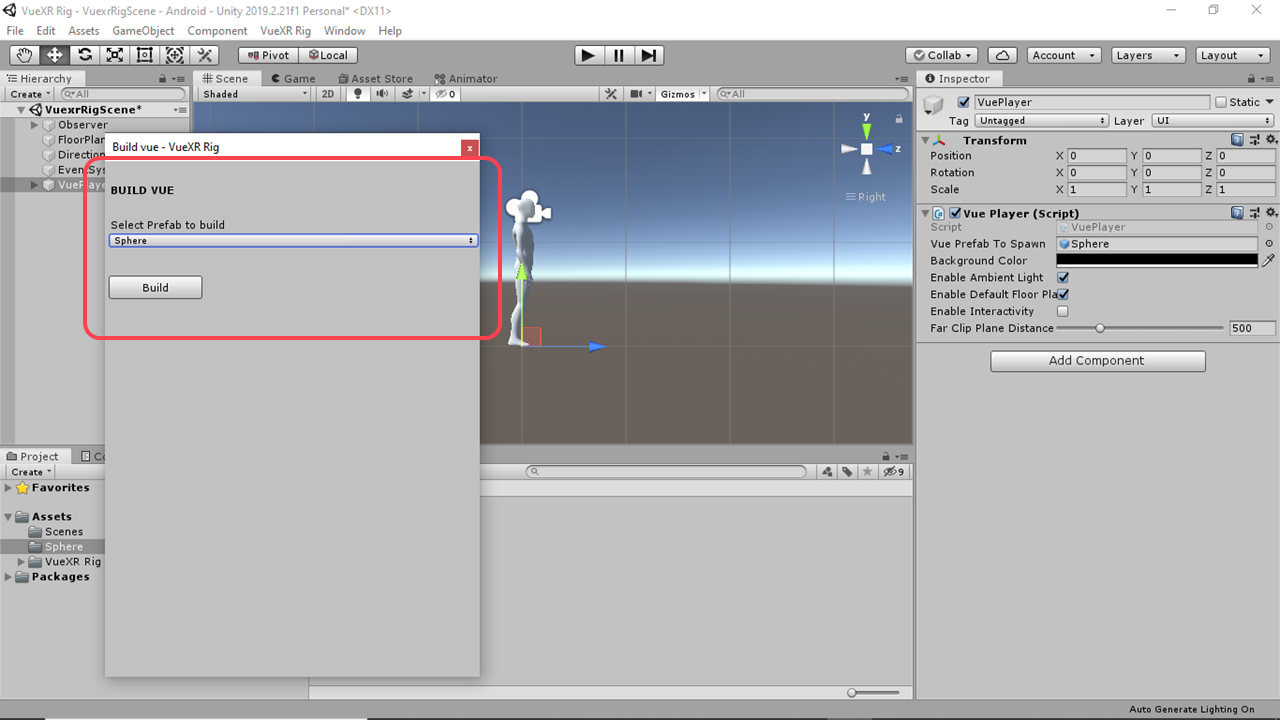Select the combined Transform tool

click(175, 55)
